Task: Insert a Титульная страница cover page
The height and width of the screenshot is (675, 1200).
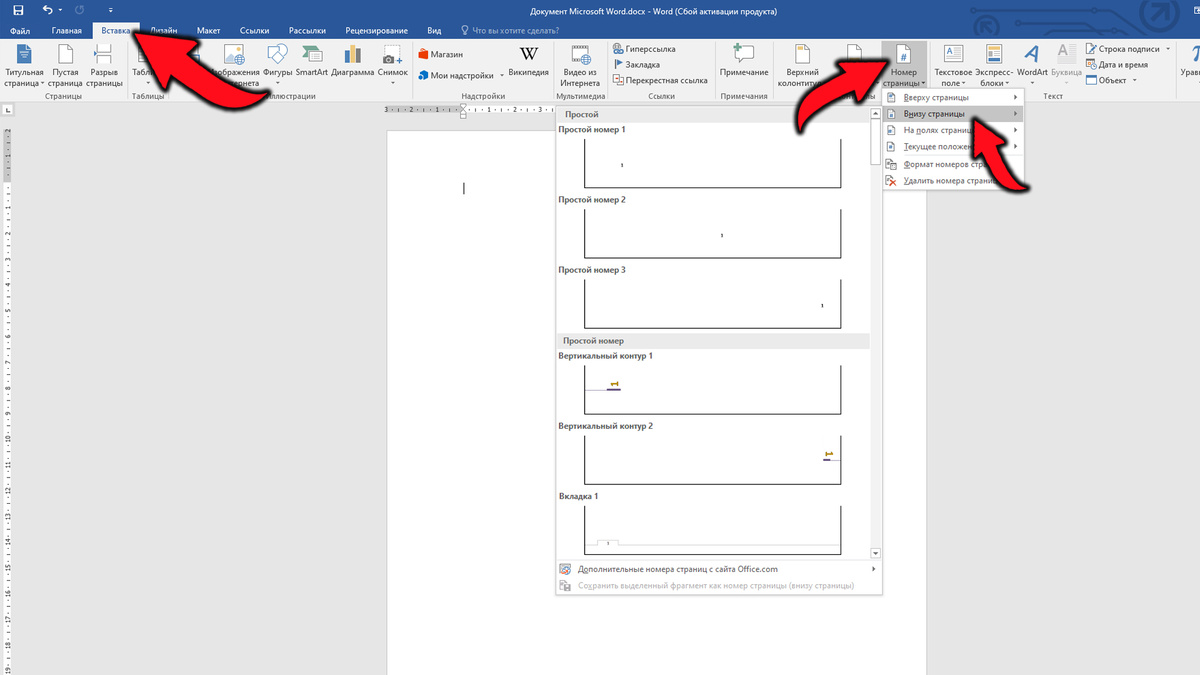Action: [x=24, y=65]
